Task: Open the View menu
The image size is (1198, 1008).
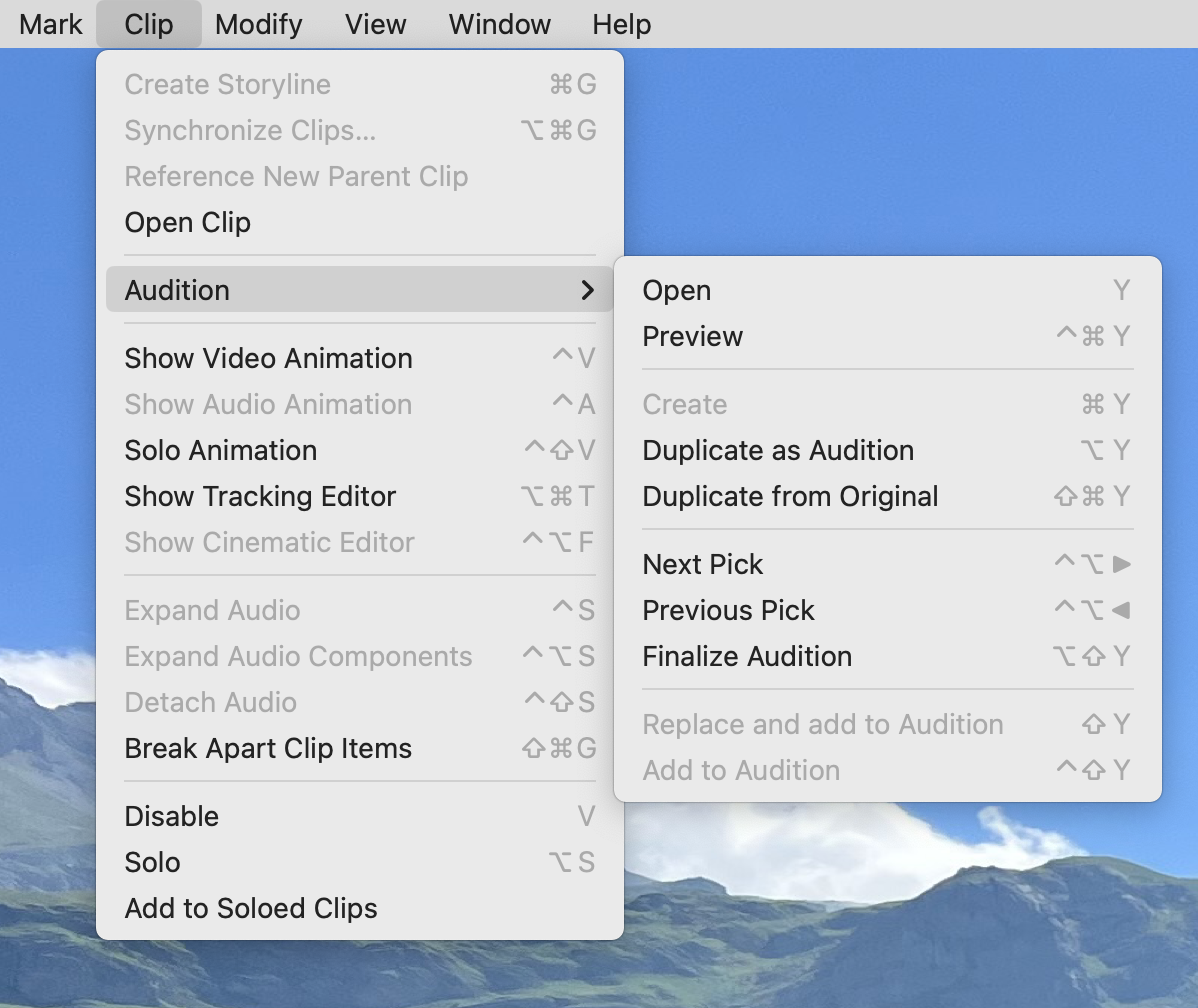Action: point(375,24)
